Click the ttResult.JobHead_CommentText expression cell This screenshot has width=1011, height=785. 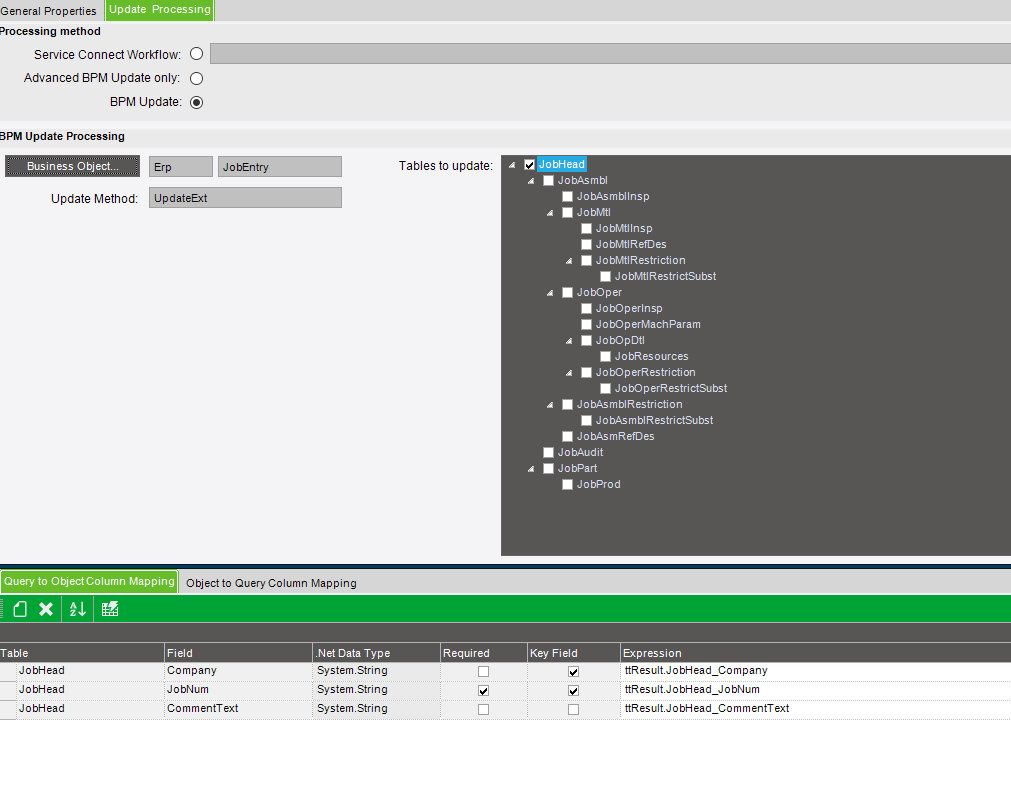(x=816, y=708)
